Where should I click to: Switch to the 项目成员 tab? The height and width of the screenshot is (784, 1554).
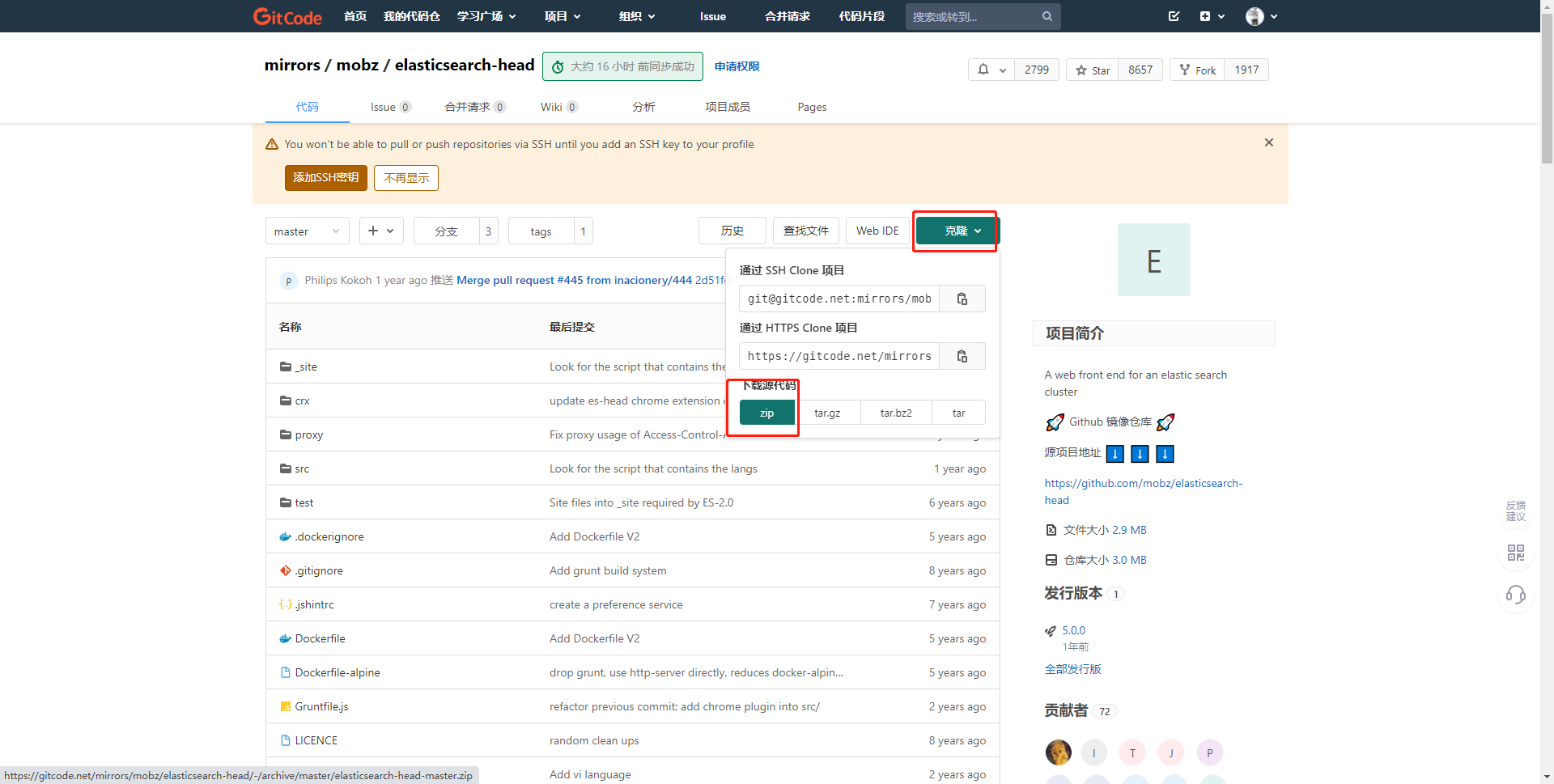coord(728,107)
